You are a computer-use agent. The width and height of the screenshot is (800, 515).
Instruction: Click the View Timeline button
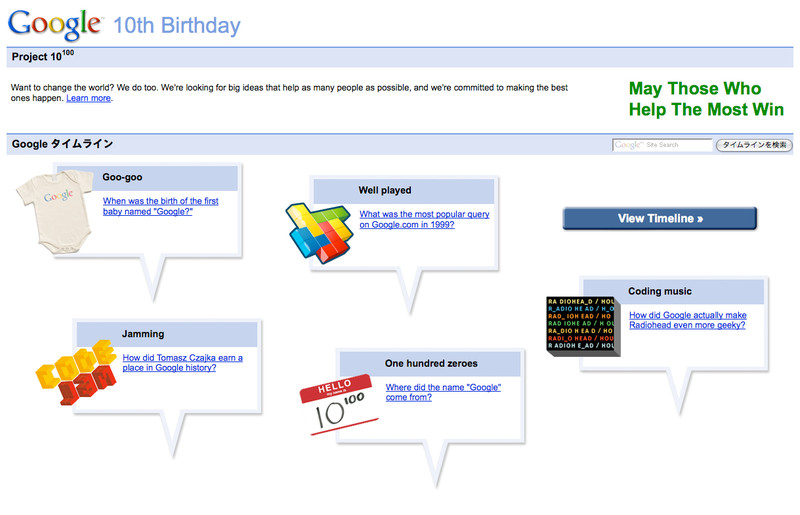(x=660, y=218)
